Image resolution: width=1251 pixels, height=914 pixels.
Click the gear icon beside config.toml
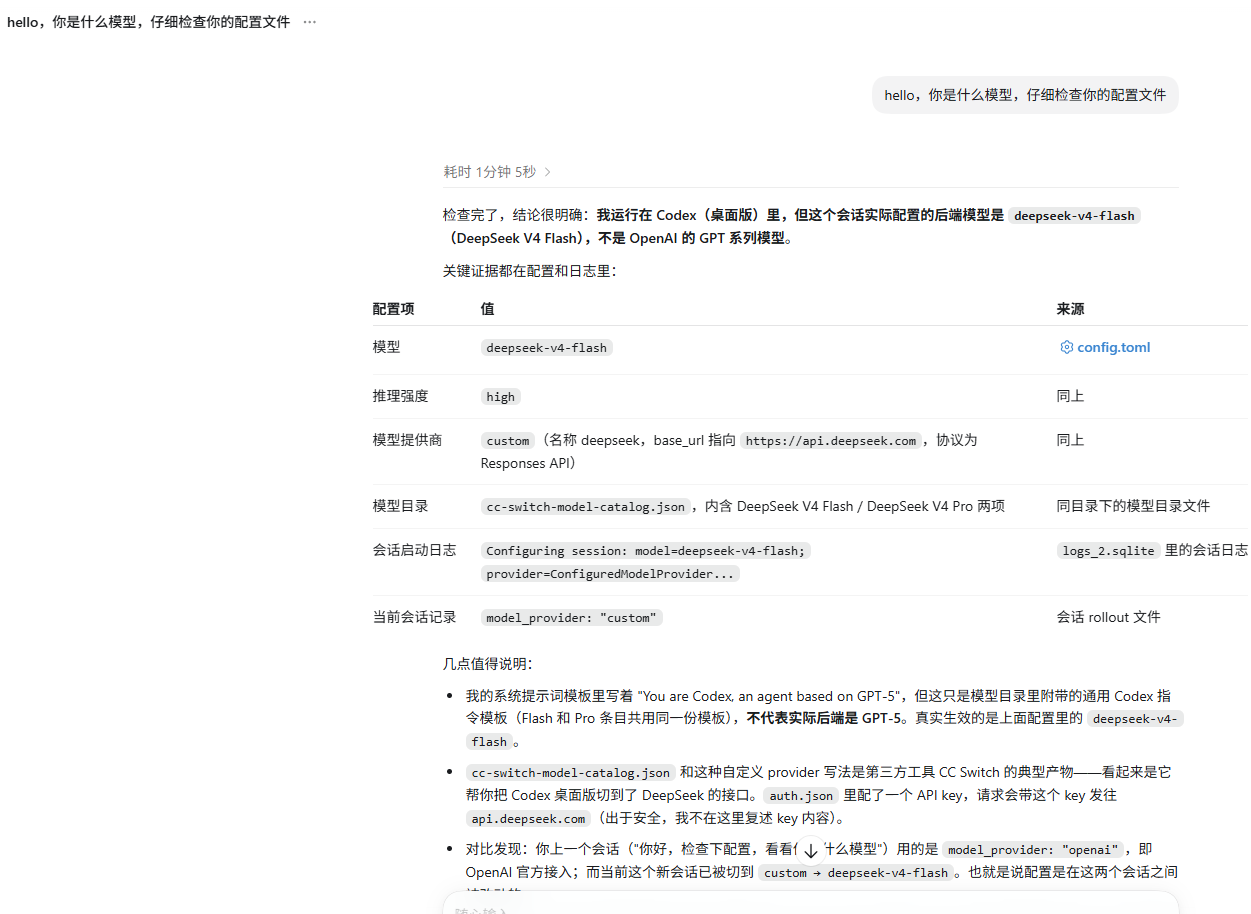[x=1066, y=347]
